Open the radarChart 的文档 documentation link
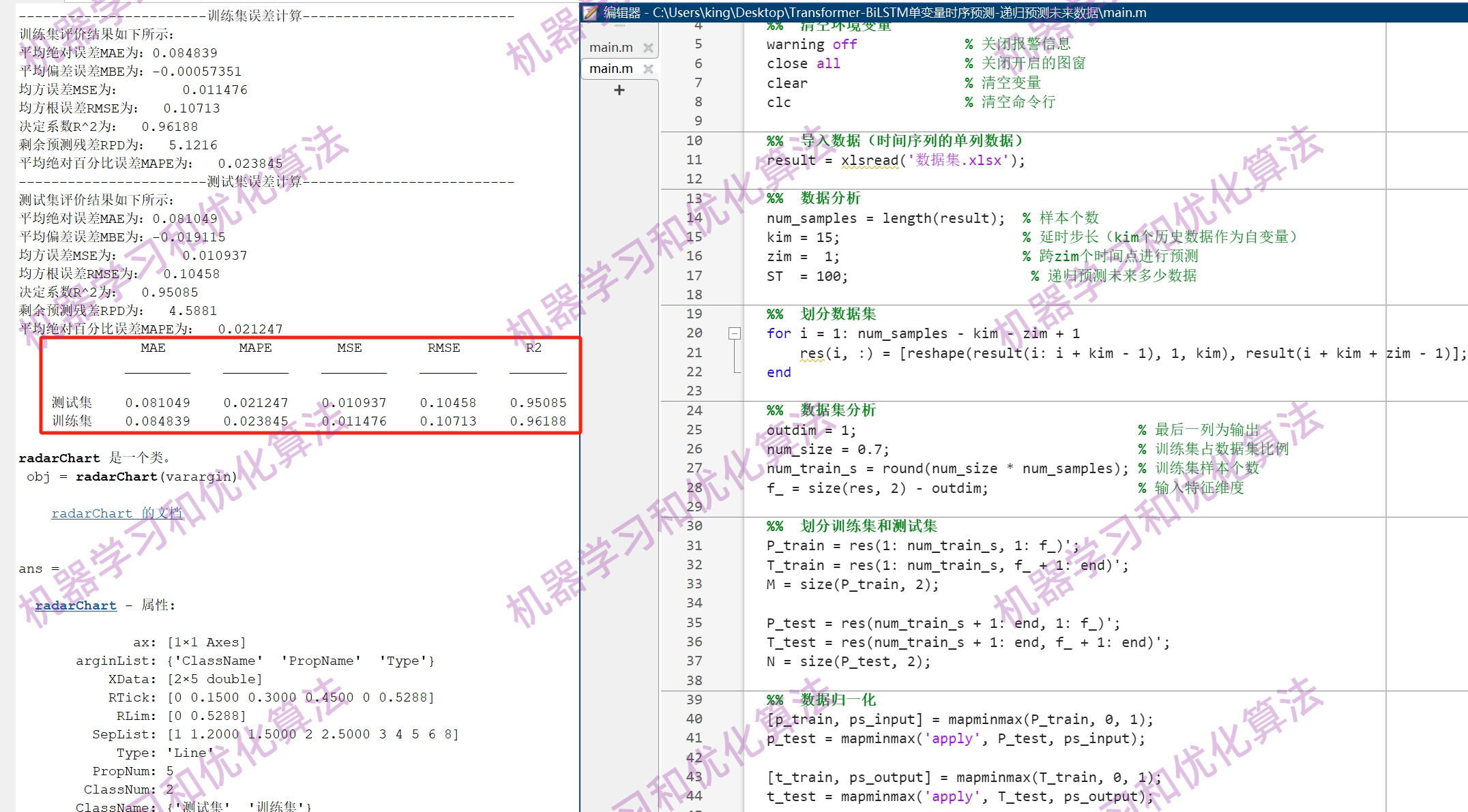 coord(117,513)
